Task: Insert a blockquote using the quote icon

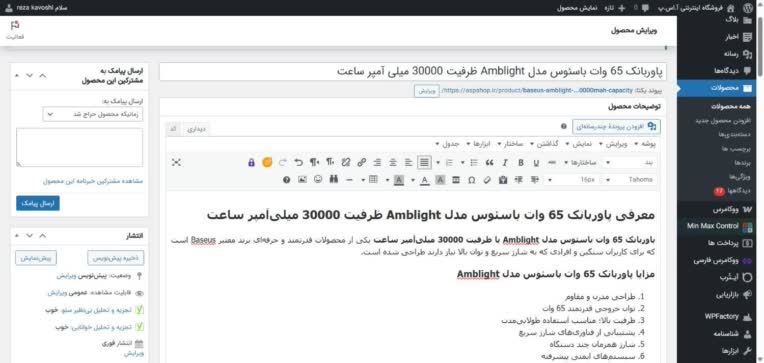Action: (490, 162)
